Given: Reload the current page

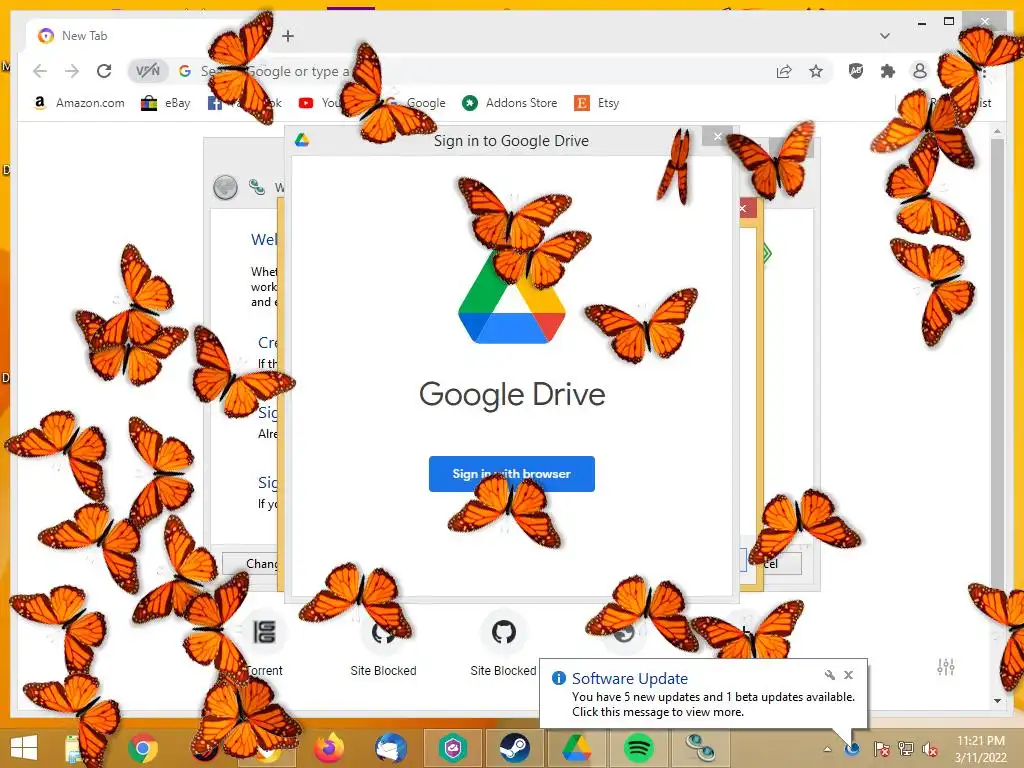Looking at the screenshot, I should click(104, 71).
